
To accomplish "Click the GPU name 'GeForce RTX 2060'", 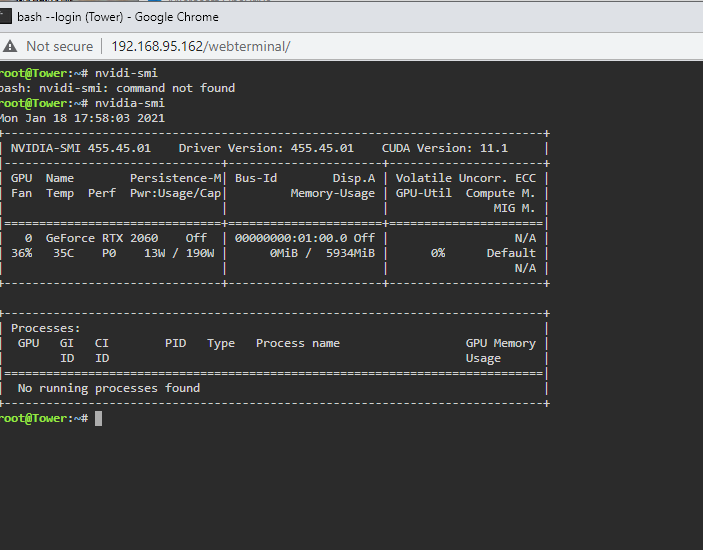I will click(102, 238).
